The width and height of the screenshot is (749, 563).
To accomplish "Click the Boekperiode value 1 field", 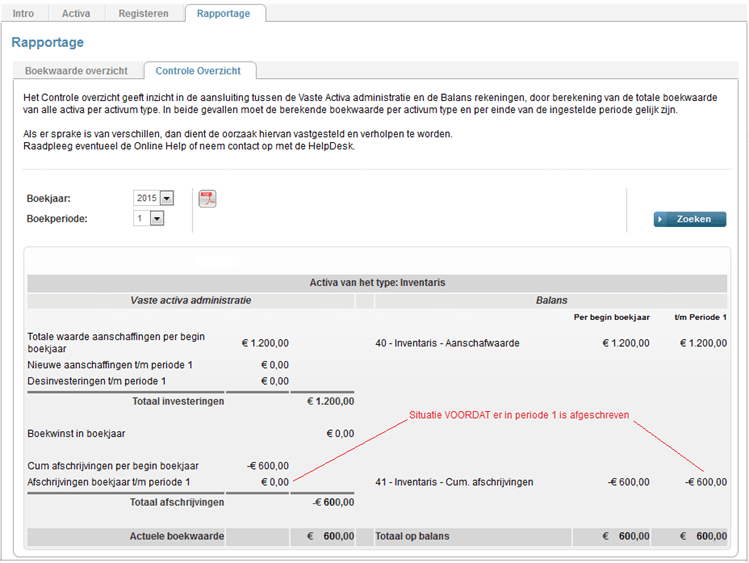I will [x=141, y=219].
